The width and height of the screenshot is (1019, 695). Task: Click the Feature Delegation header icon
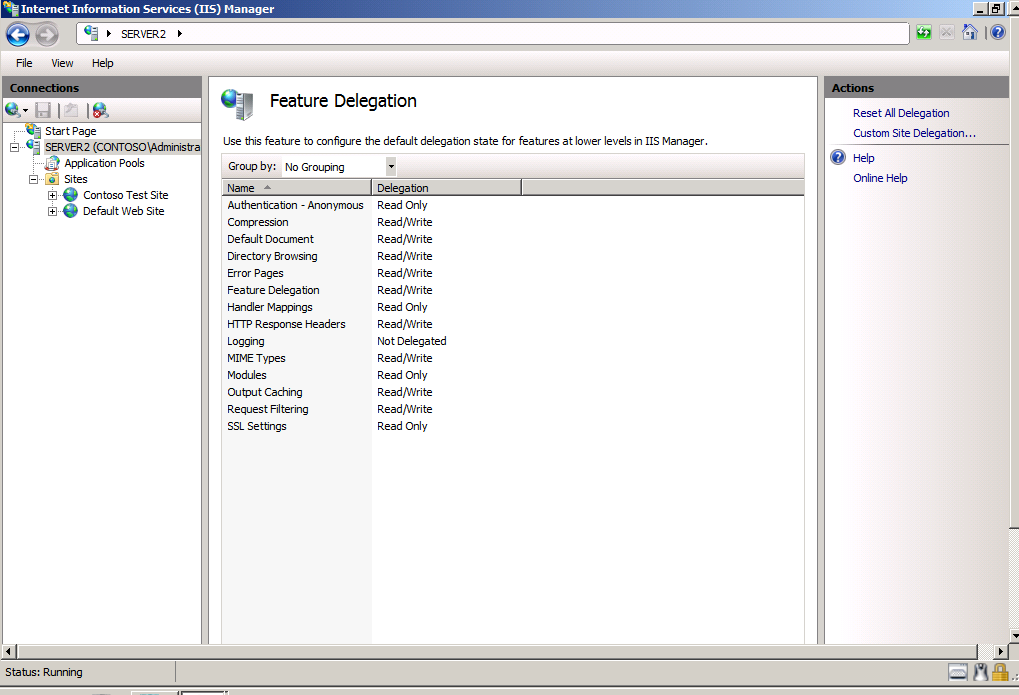point(237,104)
